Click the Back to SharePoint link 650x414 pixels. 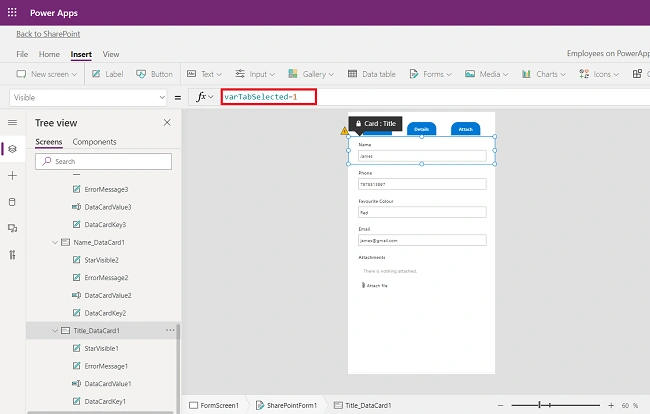tap(48, 34)
